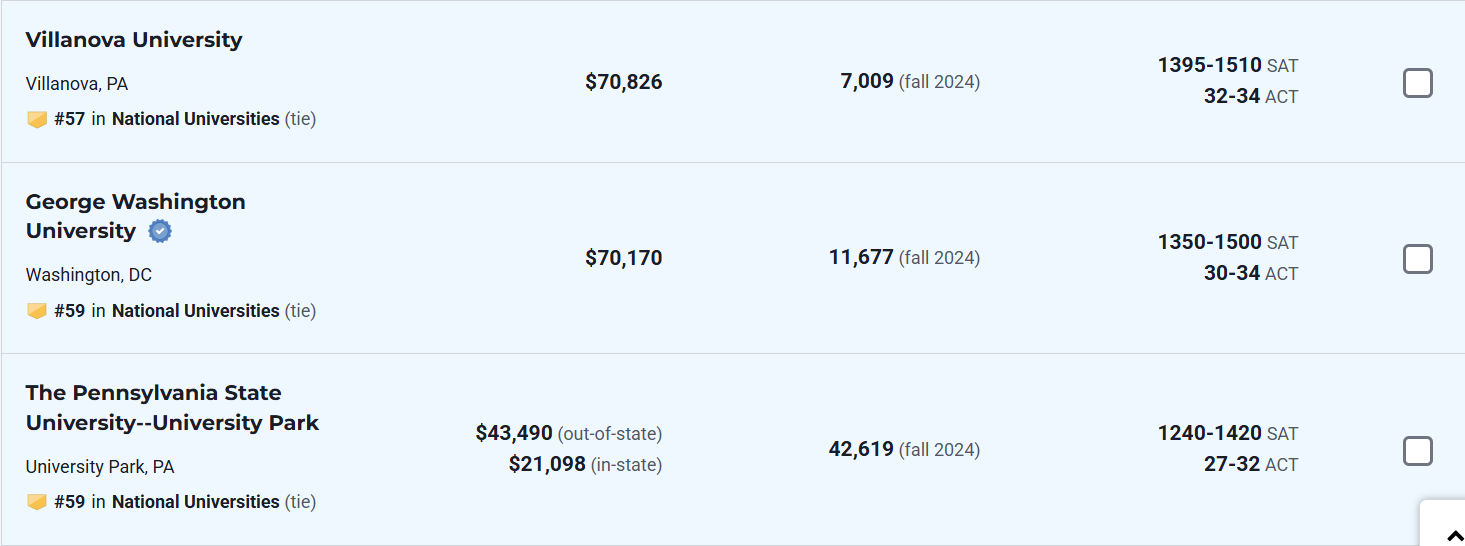Click Penn State's 27-32 ACT range
The image size is (1465, 546).
pos(1231,464)
